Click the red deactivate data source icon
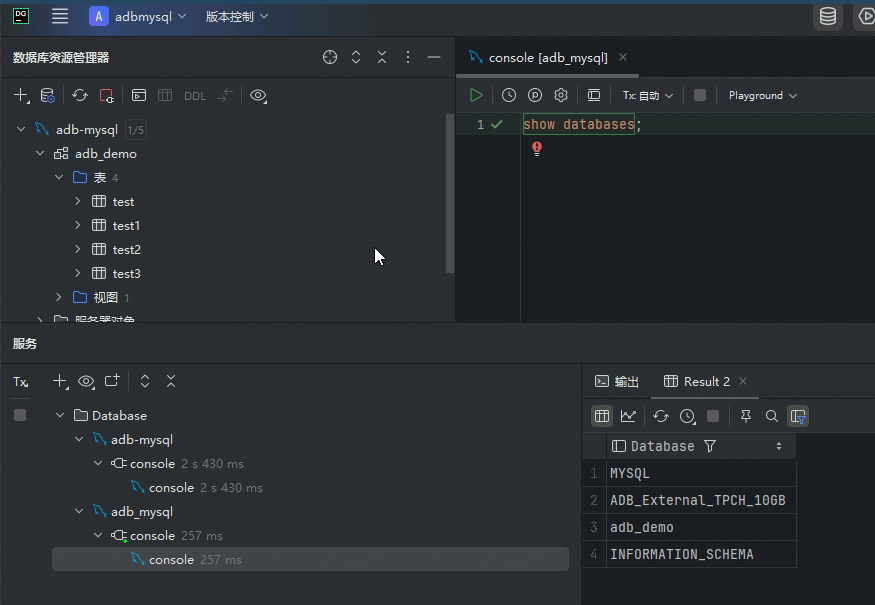The height and width of the screenshot is (605, 875). pos(106,95)
